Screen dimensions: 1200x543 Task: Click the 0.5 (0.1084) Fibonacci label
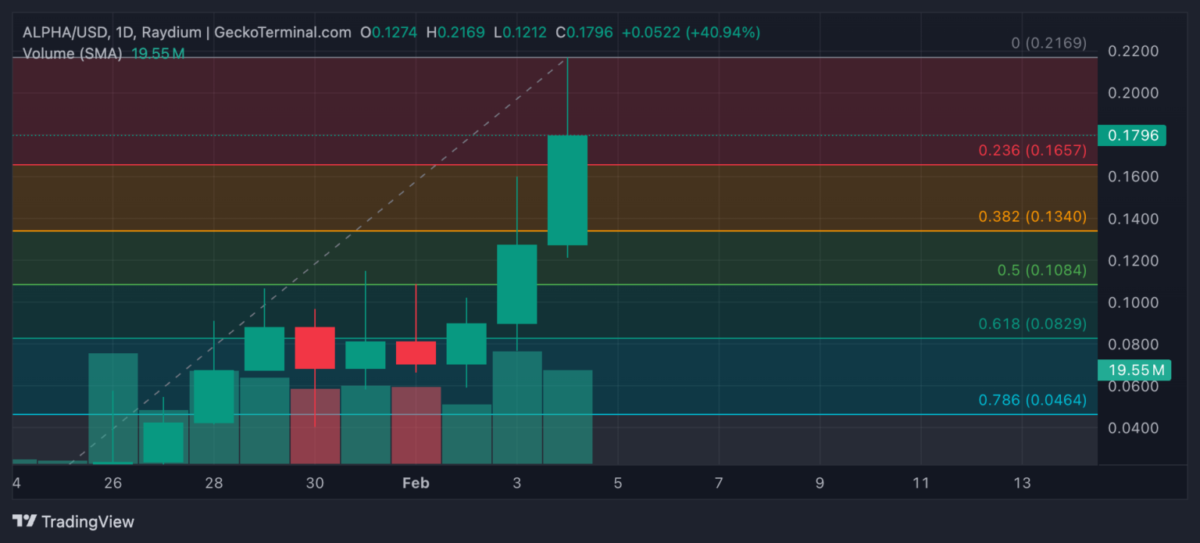click(x=1041, y=271)
